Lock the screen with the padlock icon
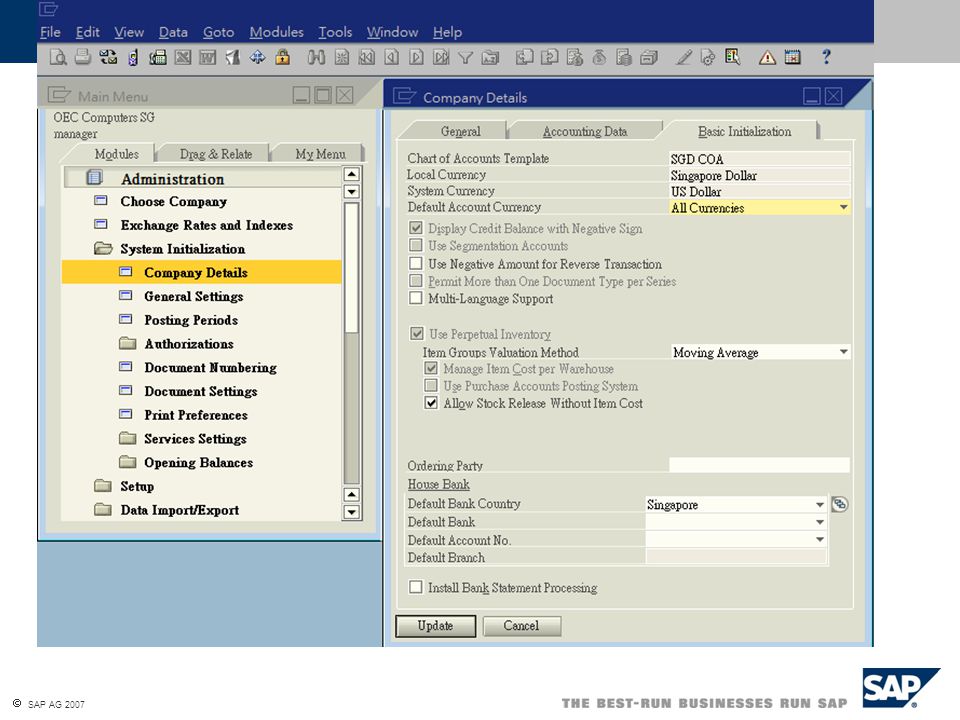The width and height of the screenshot is (960, 720). pyautogui.click(x=282, y=57)
